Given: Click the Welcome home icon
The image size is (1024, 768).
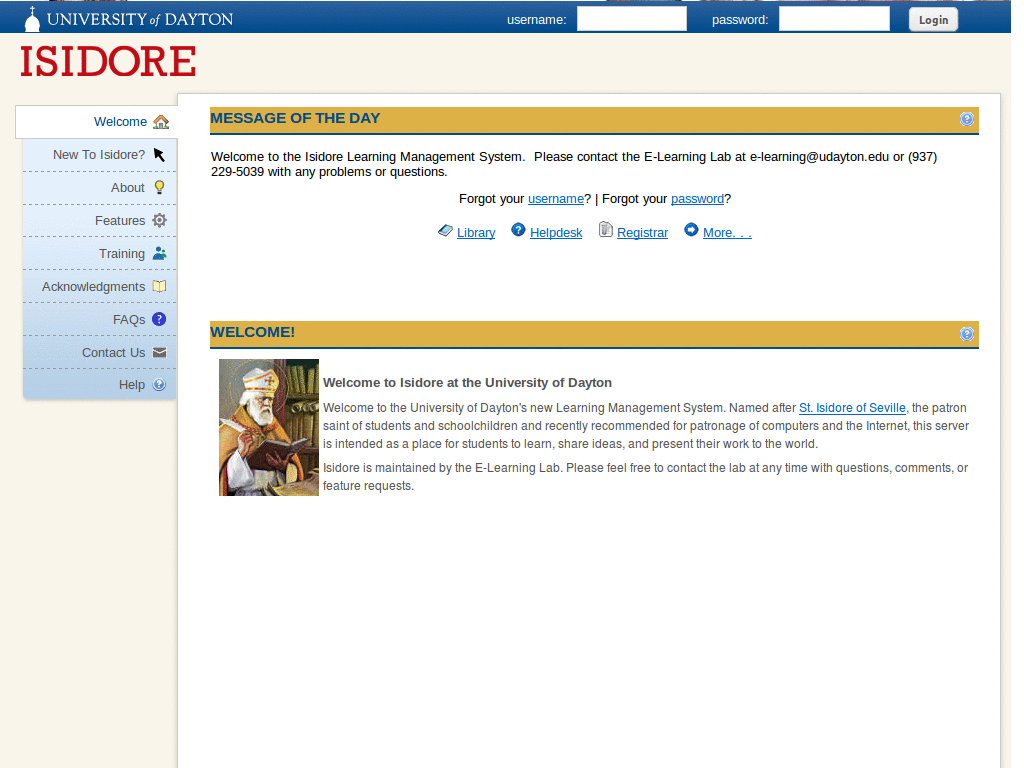Looking at the screenshot, I should tap(161, 122).
